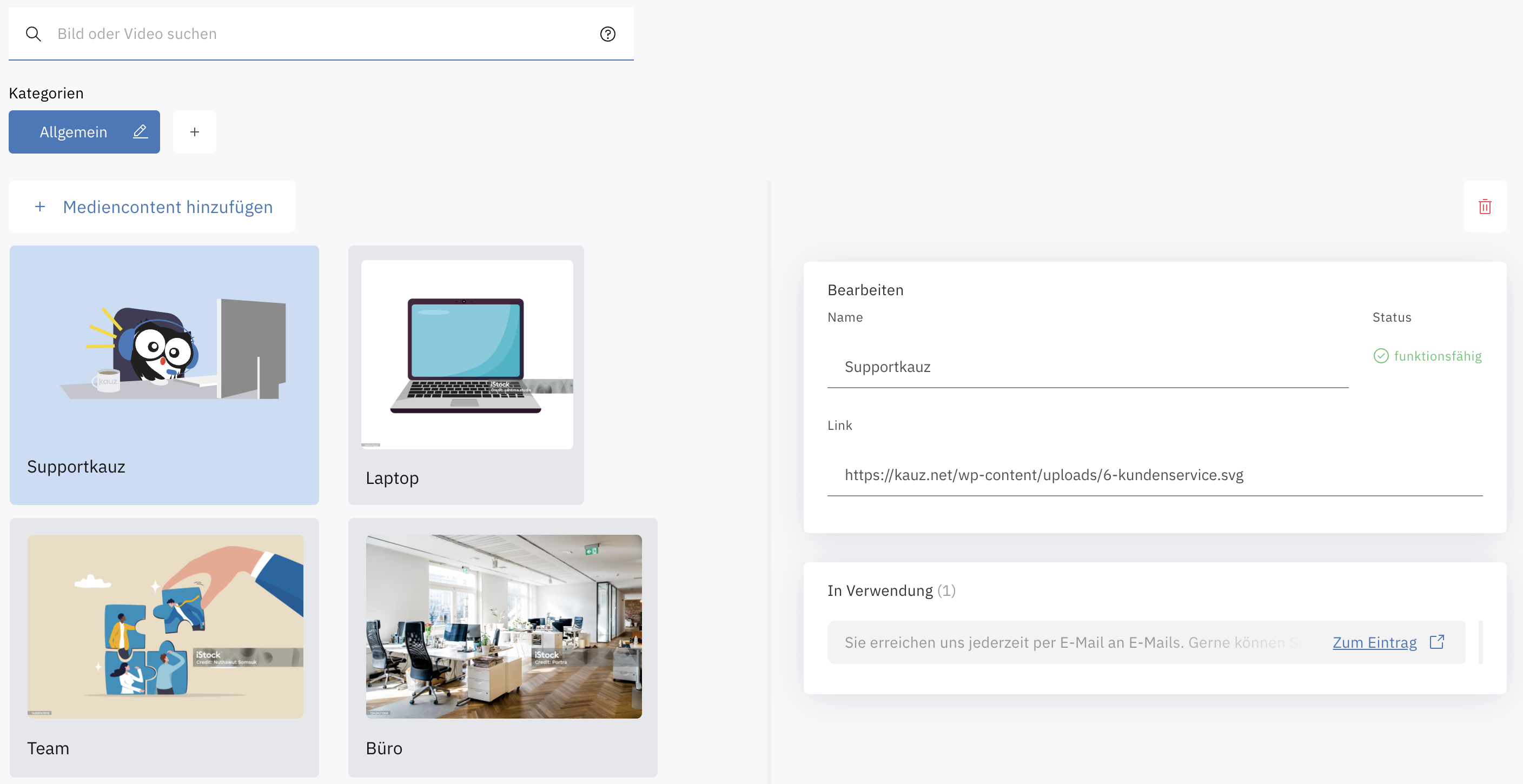Image resolution: width=1523 pixels, height=784 pixels.
Task: Click the Kategorien heading
Action: [x=46, y=93]
